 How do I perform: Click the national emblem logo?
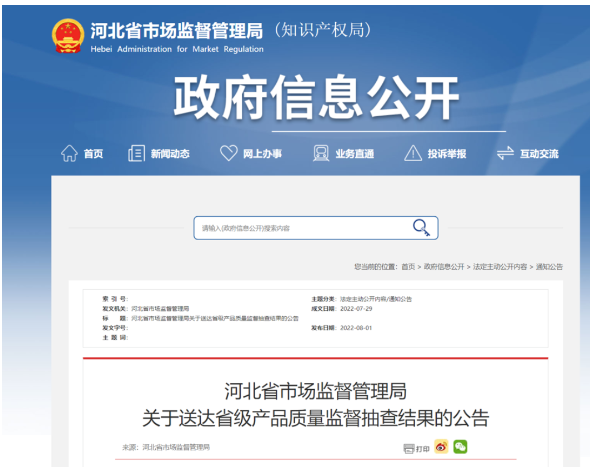click(68, 36)
